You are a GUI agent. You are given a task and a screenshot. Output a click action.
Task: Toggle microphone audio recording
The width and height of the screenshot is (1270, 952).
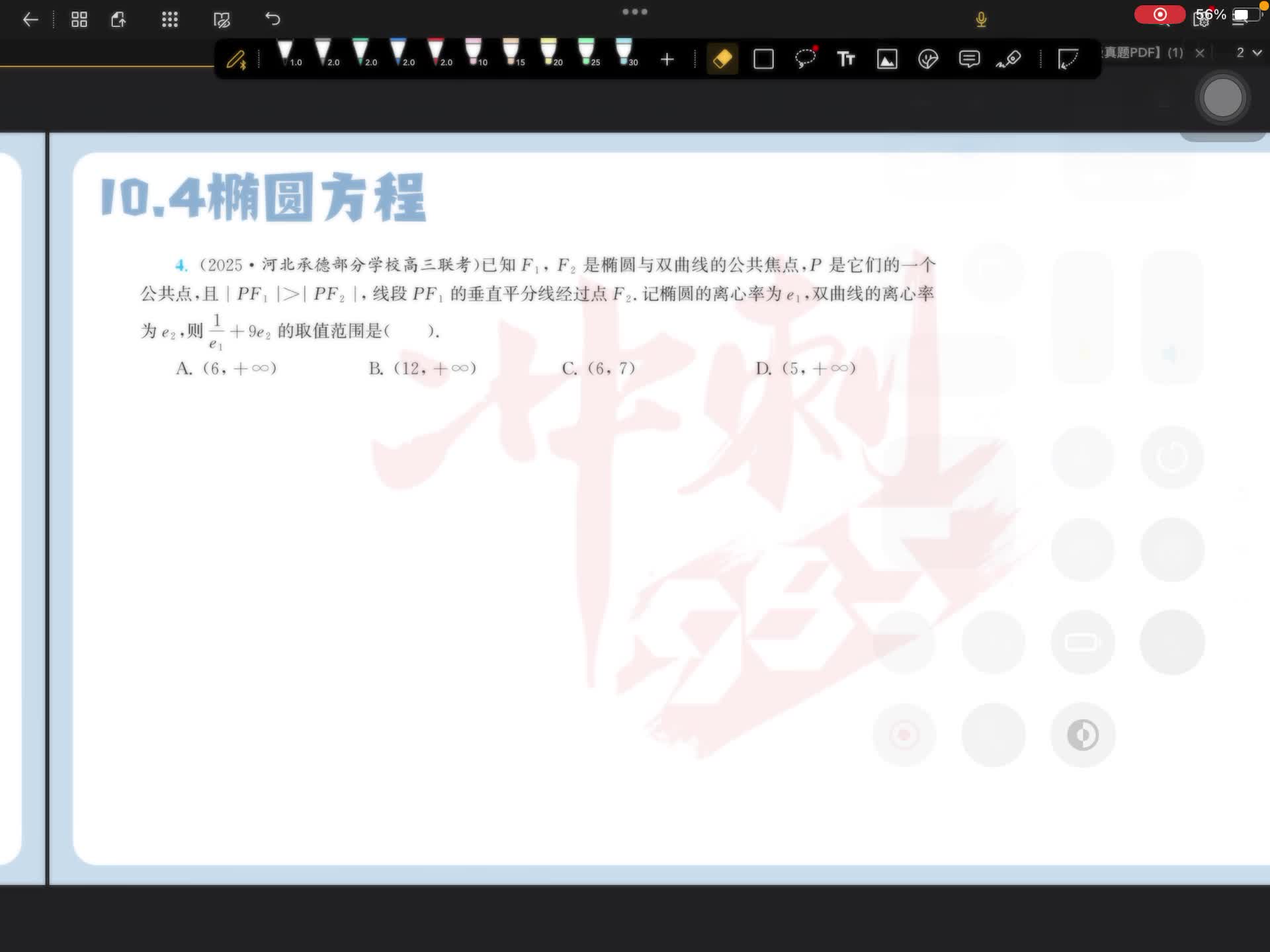coord(981,20)
